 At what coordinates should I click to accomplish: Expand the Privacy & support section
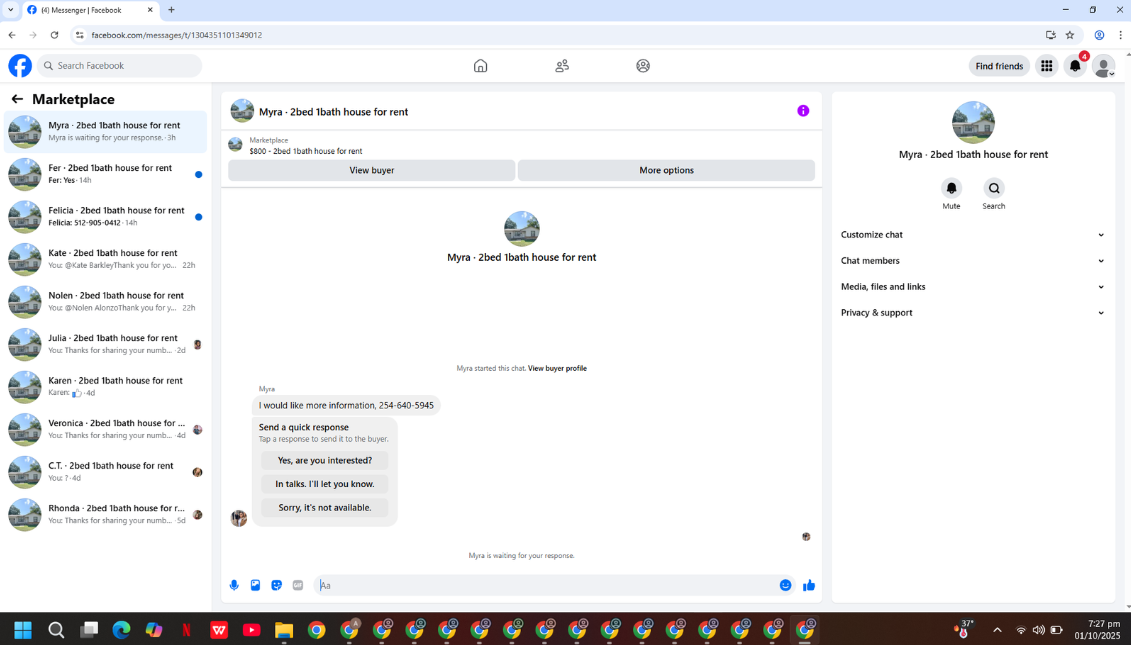972,312
